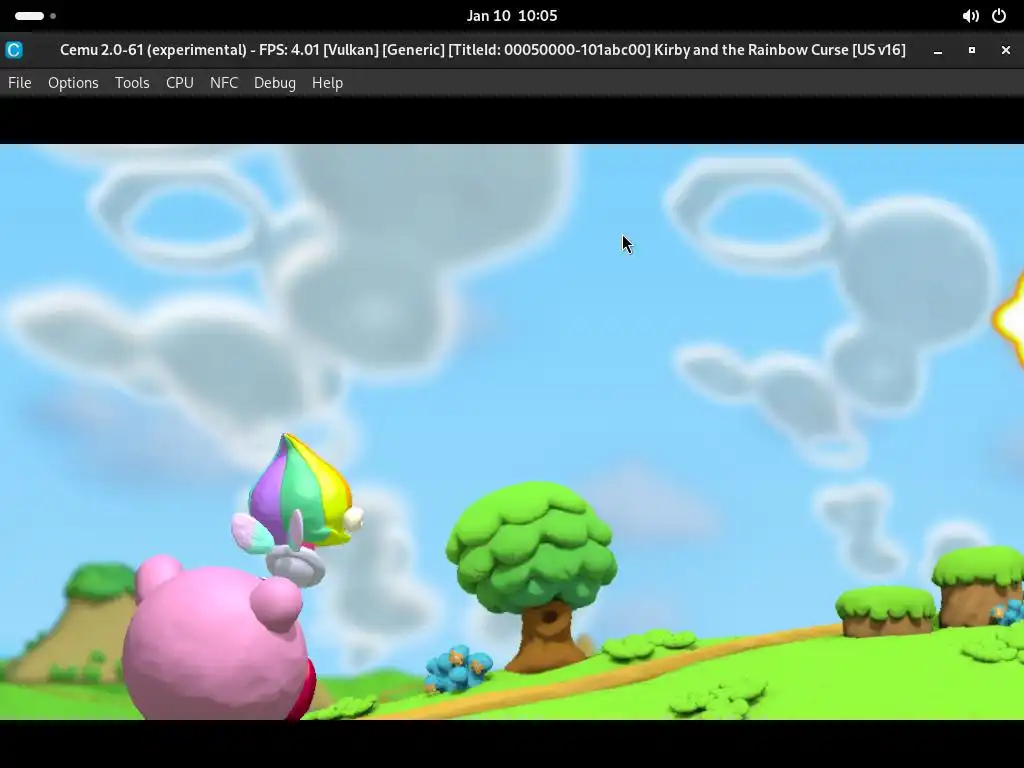Screen dimensions: 1024x768
Task: Click the pink Kirby character in game view
Action: [219, 639]
